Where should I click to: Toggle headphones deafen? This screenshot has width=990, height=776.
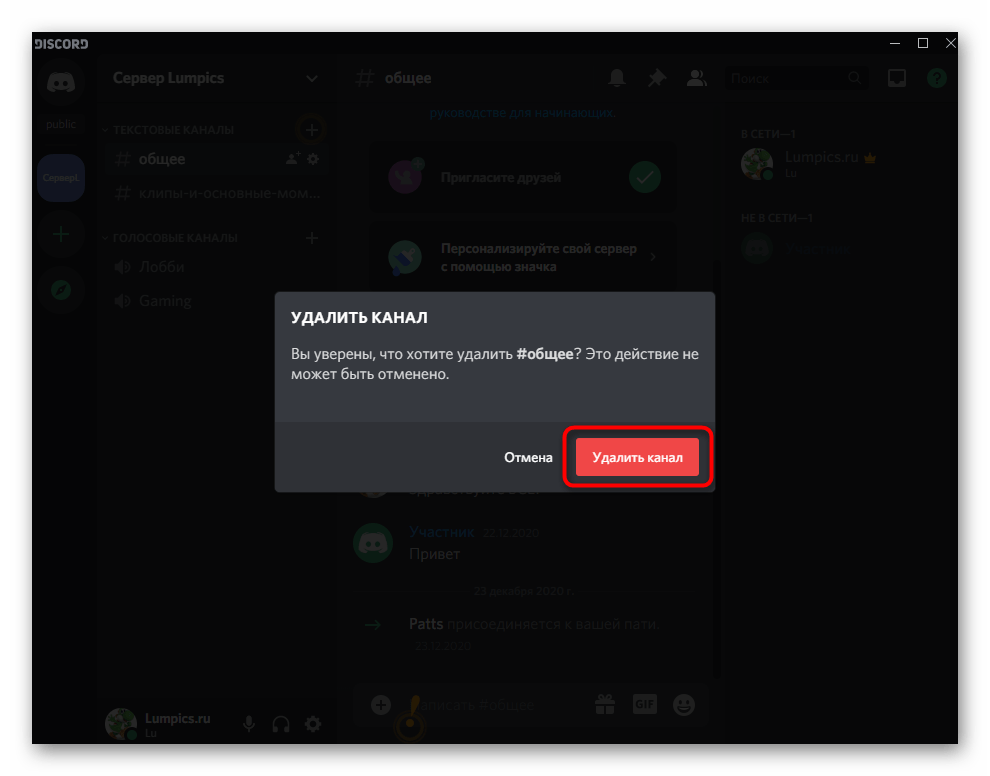tap(281, 724)
